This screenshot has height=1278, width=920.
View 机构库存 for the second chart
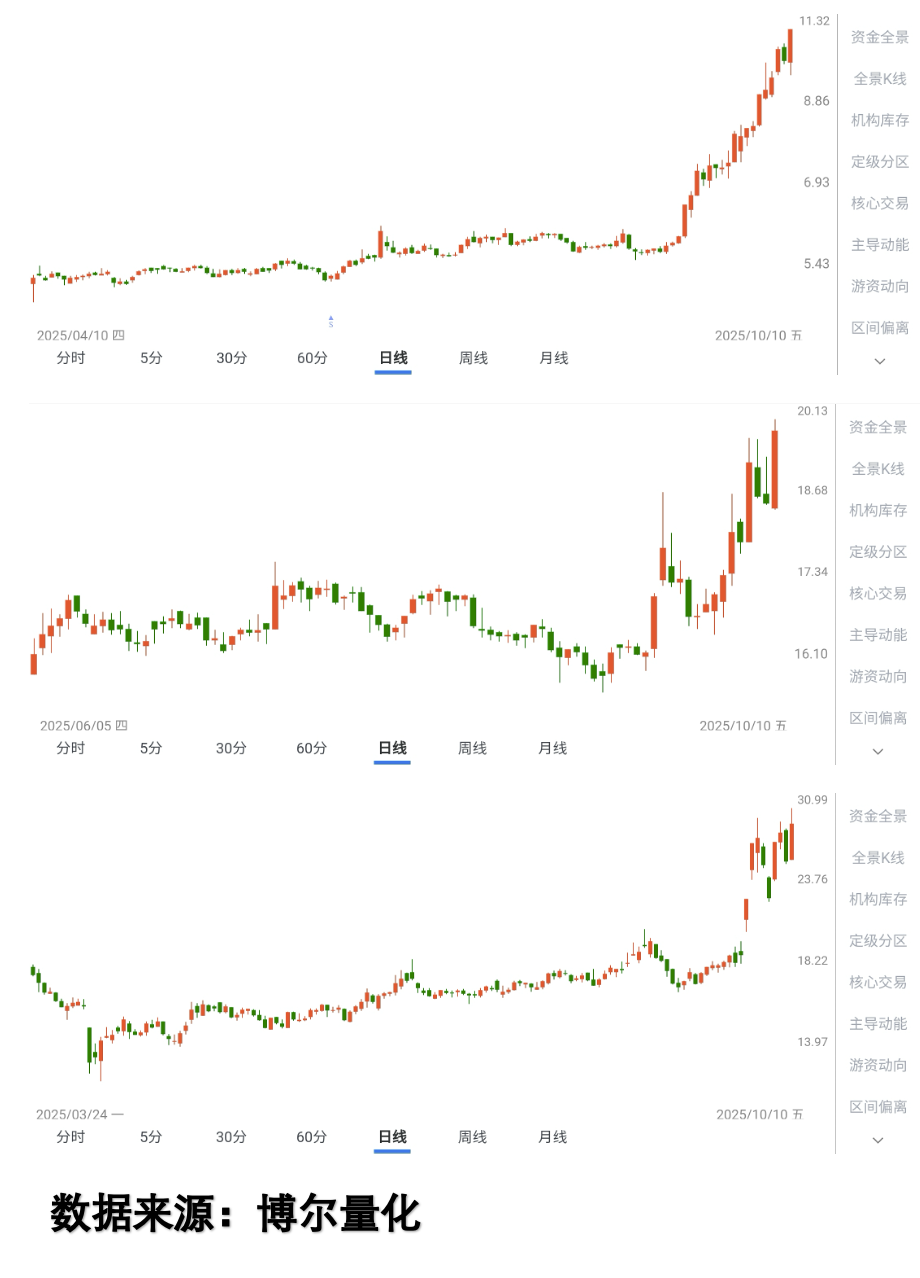(x=877, y=508)
